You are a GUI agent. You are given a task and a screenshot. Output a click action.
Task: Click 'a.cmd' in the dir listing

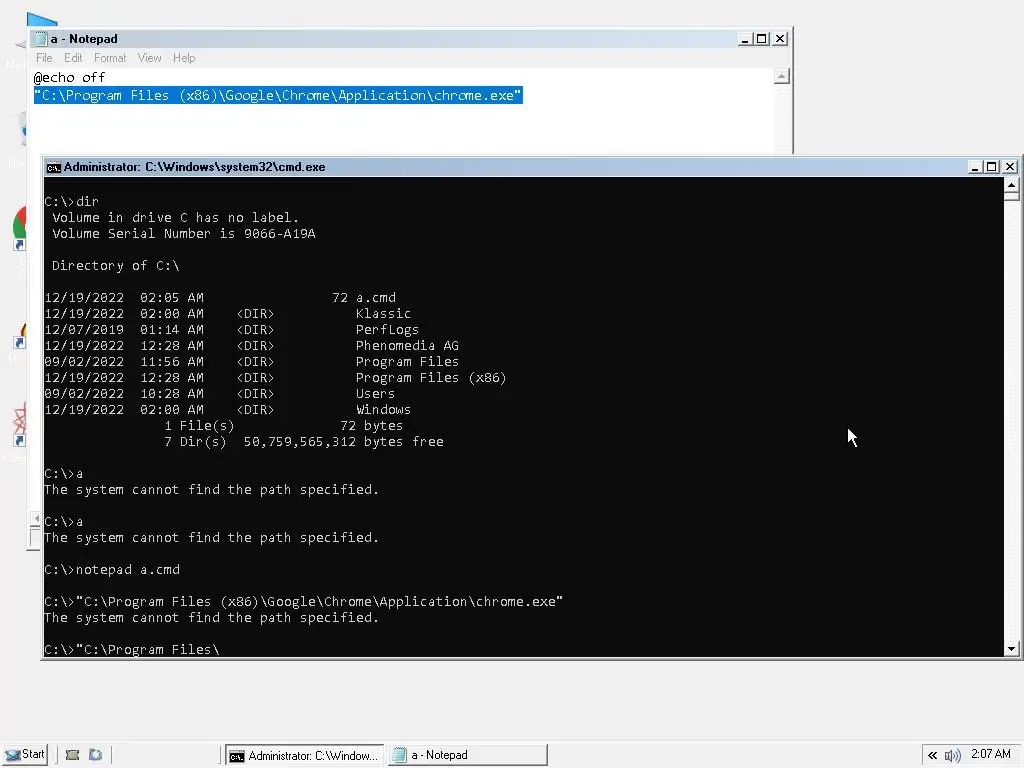coord(376,298)
